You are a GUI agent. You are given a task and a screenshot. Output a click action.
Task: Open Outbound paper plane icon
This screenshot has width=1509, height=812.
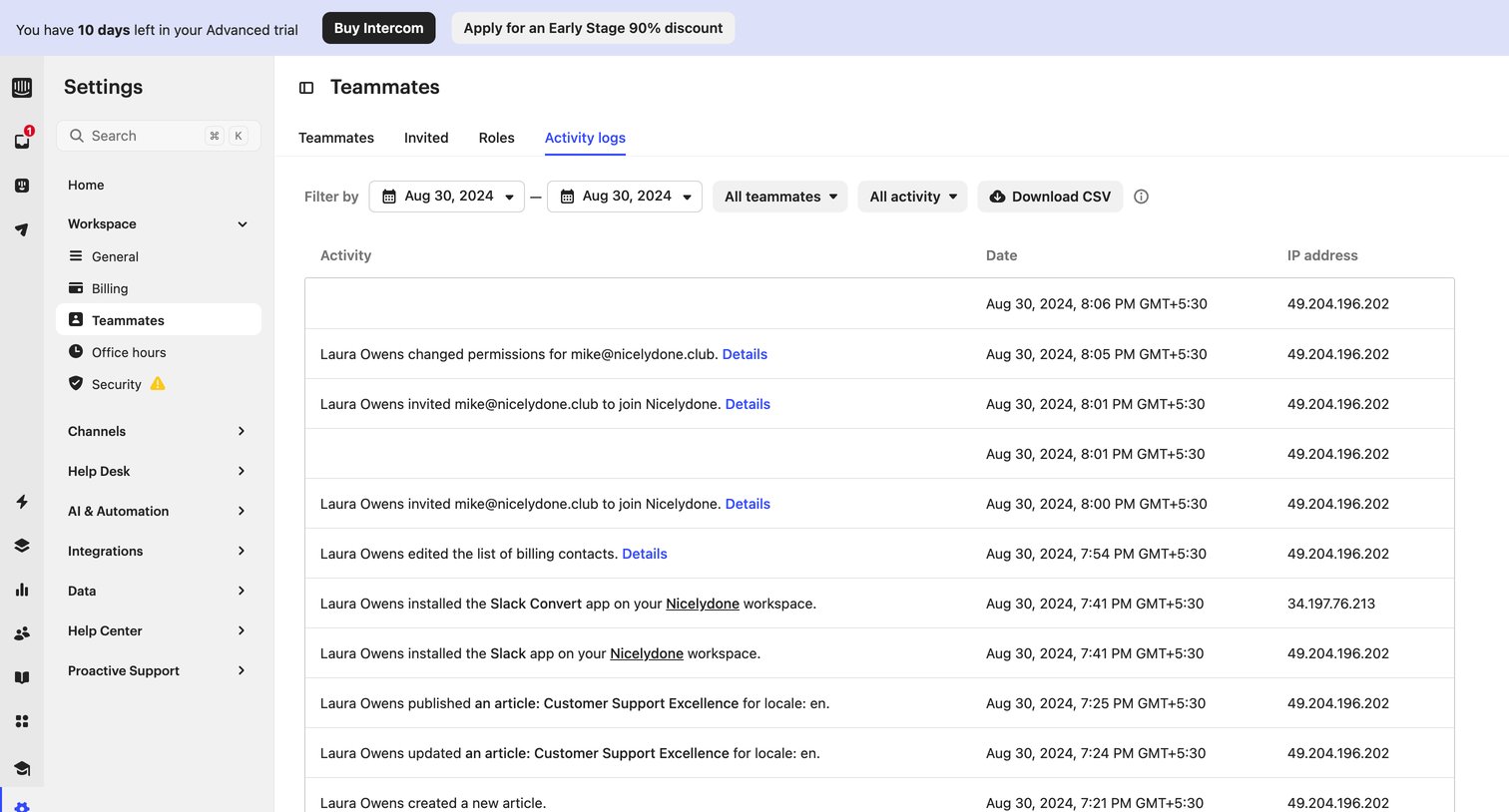22,229
